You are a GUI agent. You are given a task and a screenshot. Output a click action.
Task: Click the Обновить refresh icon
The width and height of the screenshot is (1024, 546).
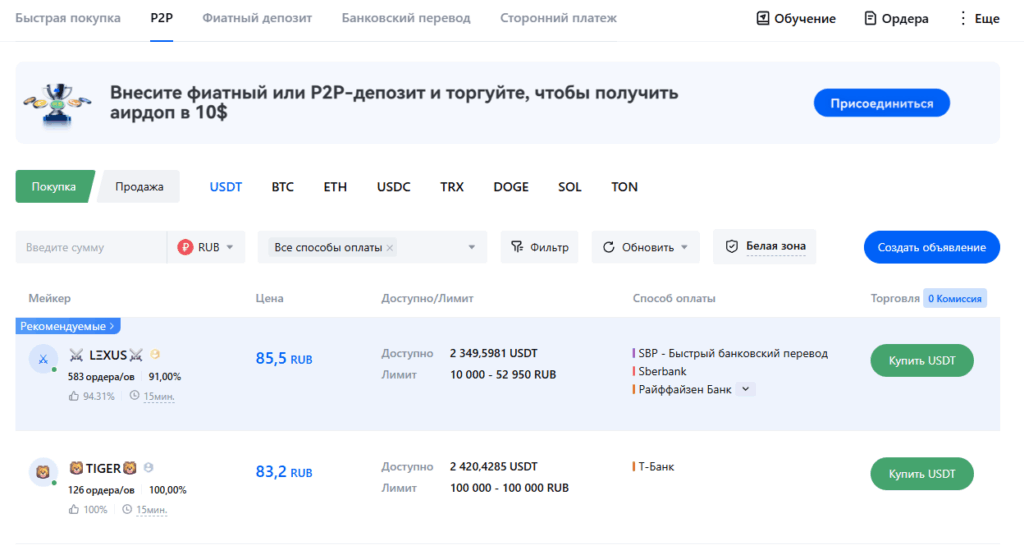coord(609,247)
